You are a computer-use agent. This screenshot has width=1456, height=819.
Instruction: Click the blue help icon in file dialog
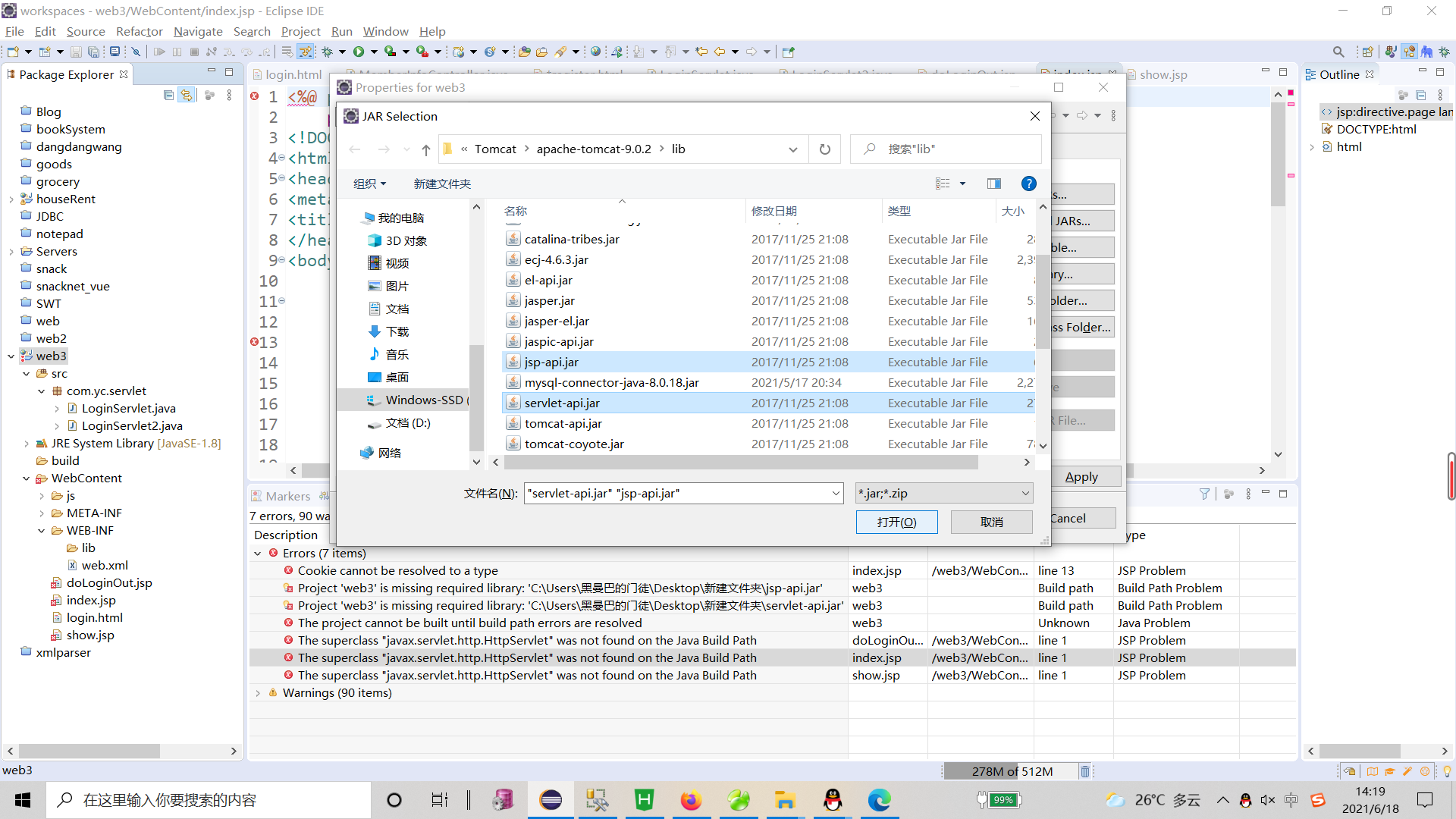click(1028, 184)
